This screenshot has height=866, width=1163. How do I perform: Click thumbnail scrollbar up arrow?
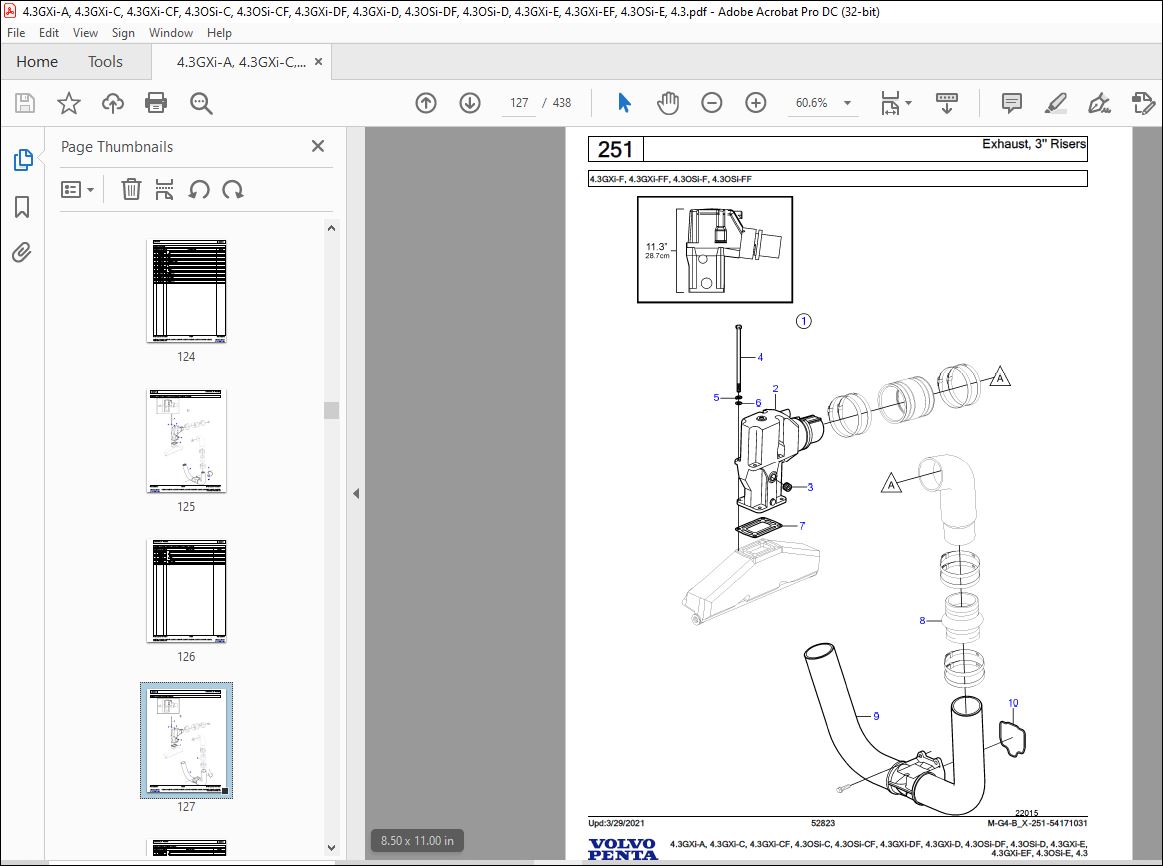[x=332, y=228]
